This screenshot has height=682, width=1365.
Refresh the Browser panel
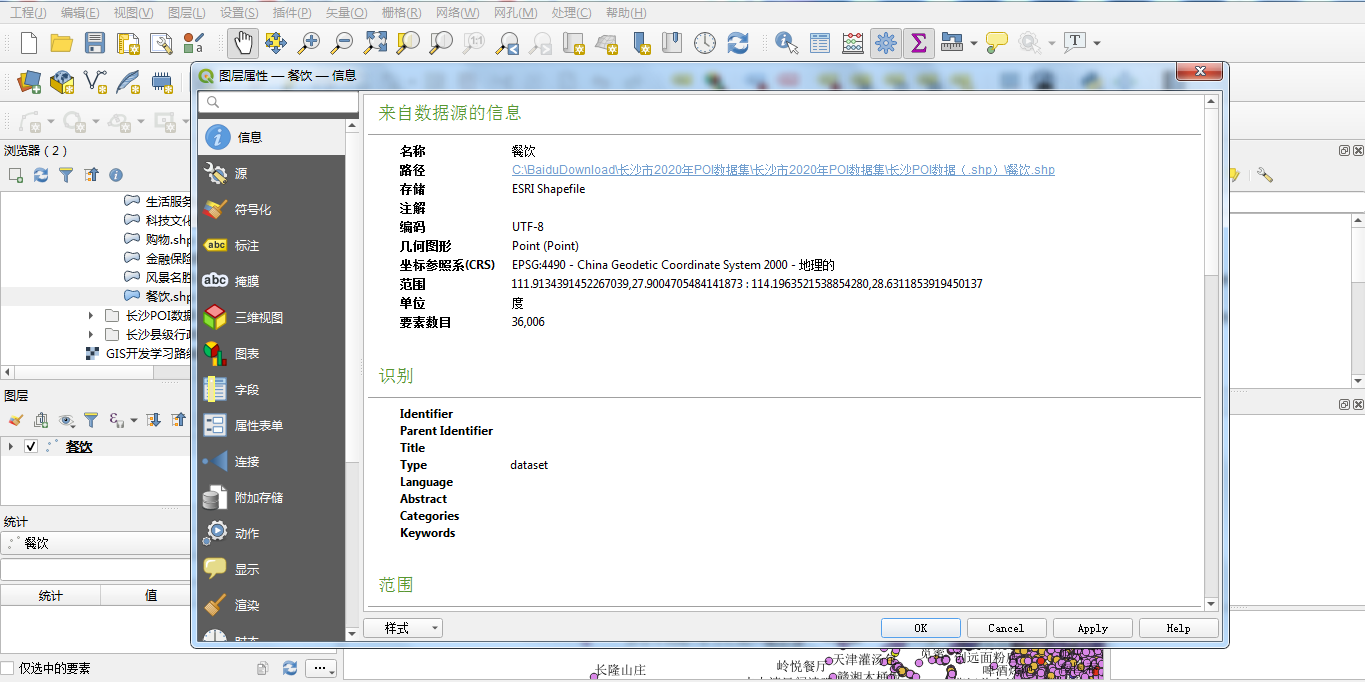pos(41,175)
